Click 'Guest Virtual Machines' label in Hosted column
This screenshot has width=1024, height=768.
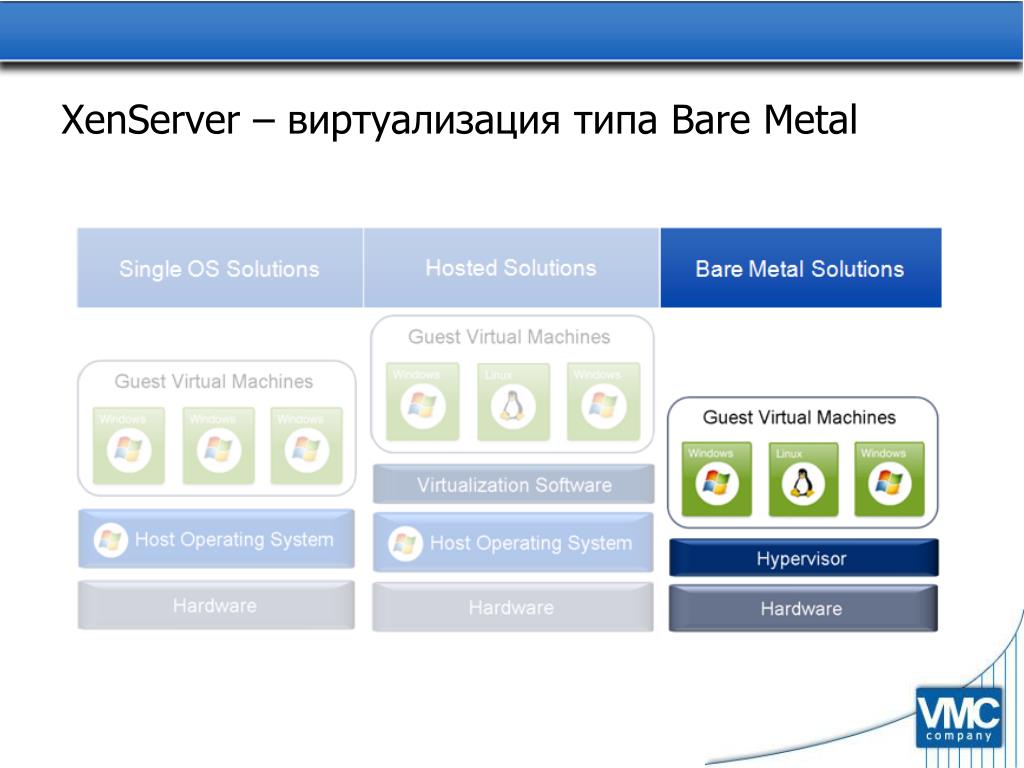point(509,337)
